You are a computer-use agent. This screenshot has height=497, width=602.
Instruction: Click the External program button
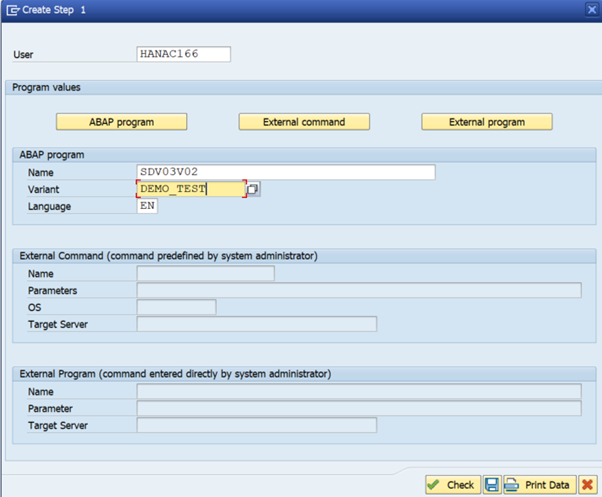(x=487, y=122)
